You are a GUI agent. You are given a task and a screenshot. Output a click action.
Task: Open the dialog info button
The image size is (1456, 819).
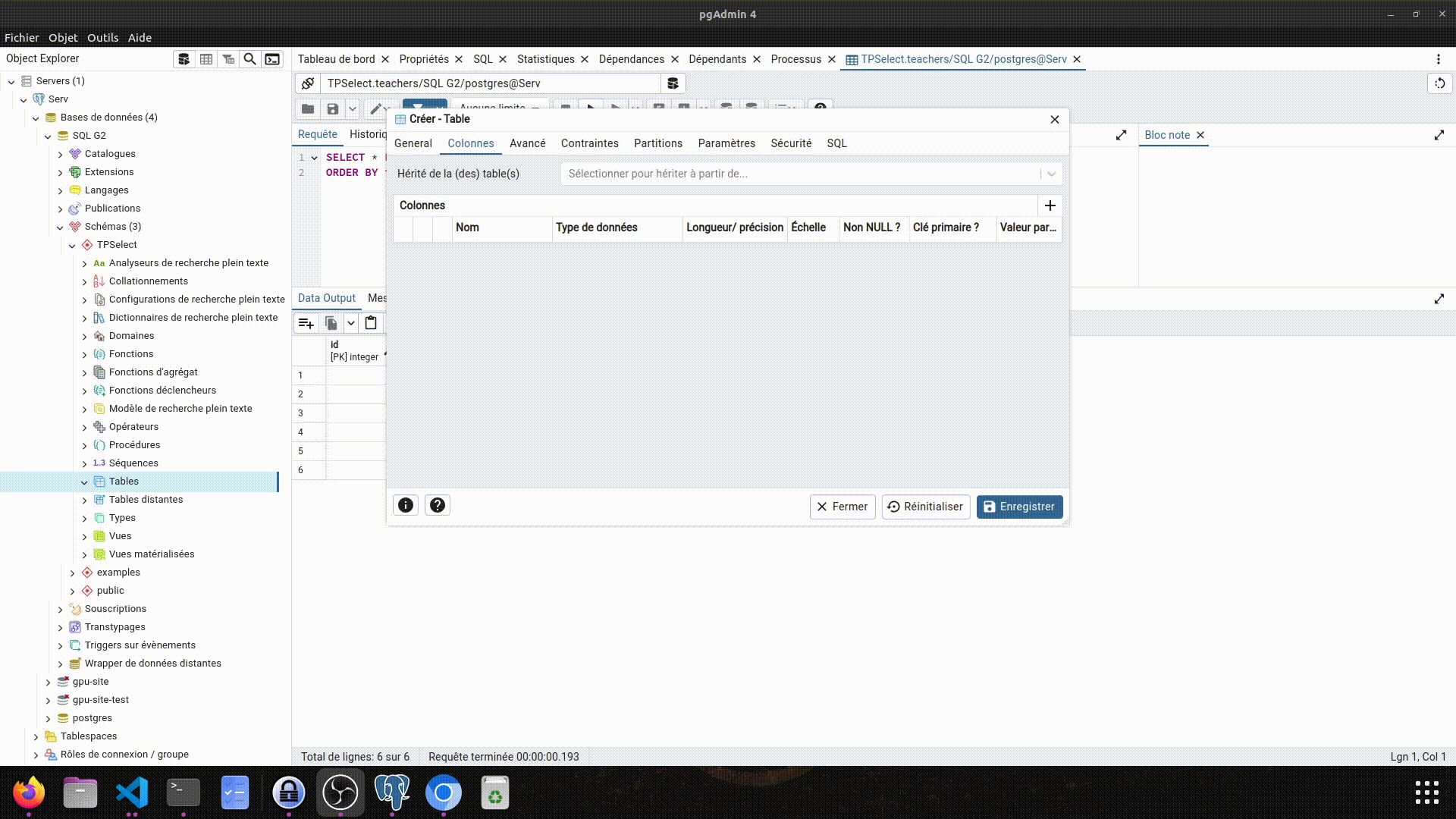tap(406, 505)
